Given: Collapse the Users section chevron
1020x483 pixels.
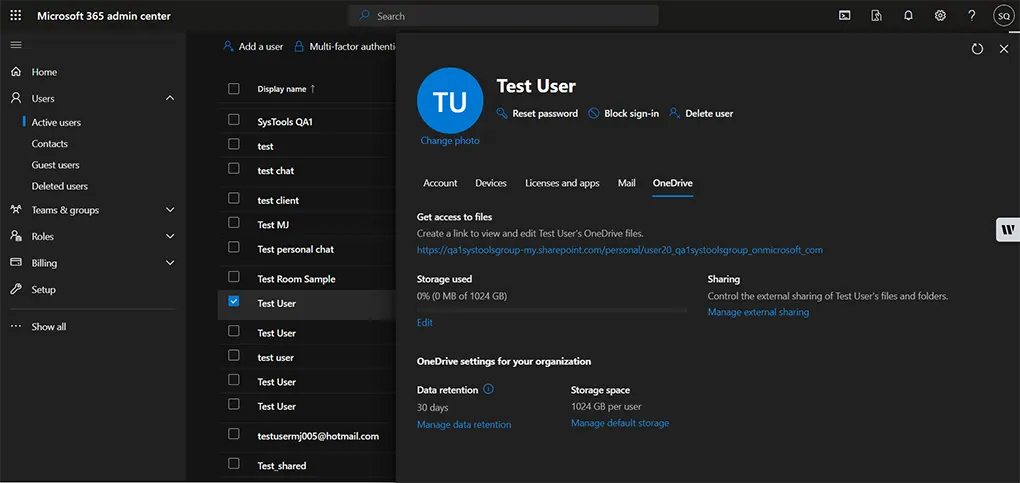Looking at the screenshot, I should [x=170, y=98].
